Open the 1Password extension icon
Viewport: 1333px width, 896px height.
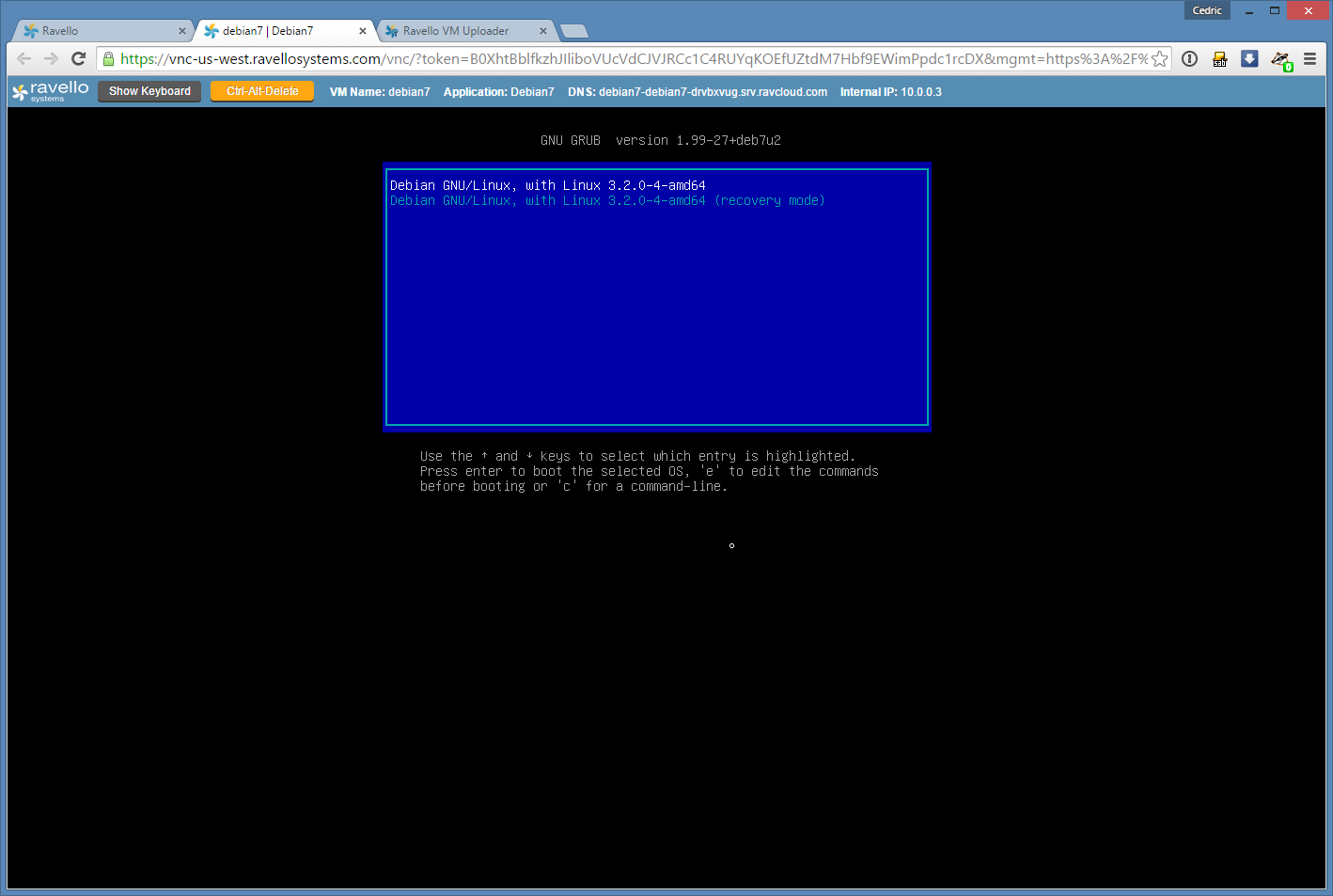[1189, 59]
